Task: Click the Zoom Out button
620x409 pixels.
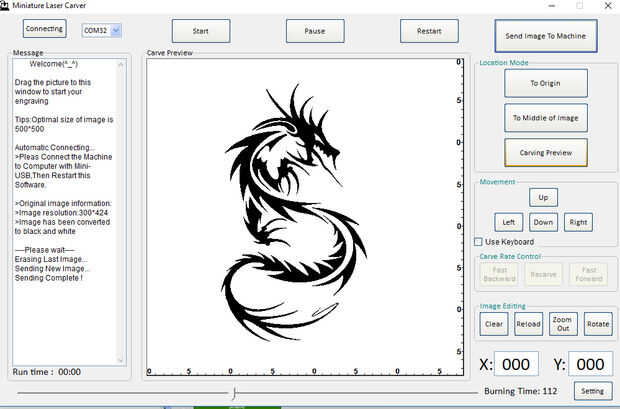Action: point(563,324)
